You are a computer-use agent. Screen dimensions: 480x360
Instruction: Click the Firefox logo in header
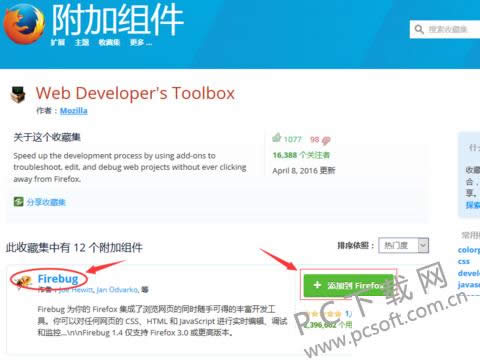point(24,24)
